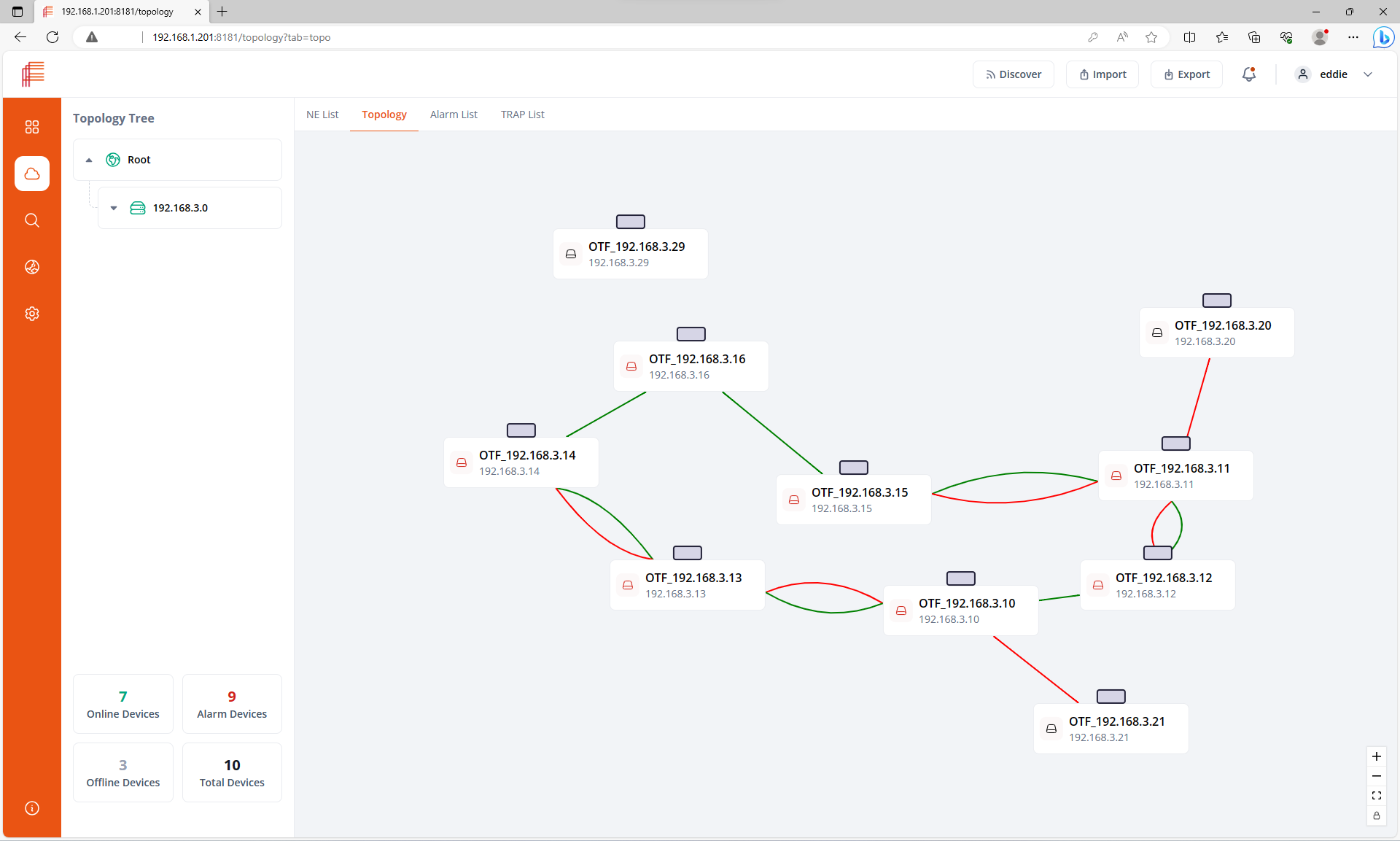
Task: Select the OTF_192.168.3.16 device node
Action: click(x=691, y=366)
